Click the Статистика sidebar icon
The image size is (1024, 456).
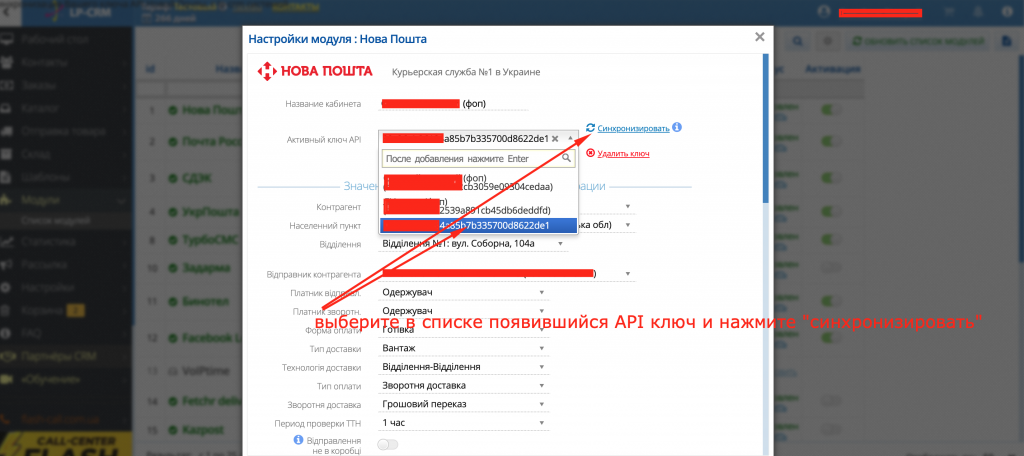7,242
